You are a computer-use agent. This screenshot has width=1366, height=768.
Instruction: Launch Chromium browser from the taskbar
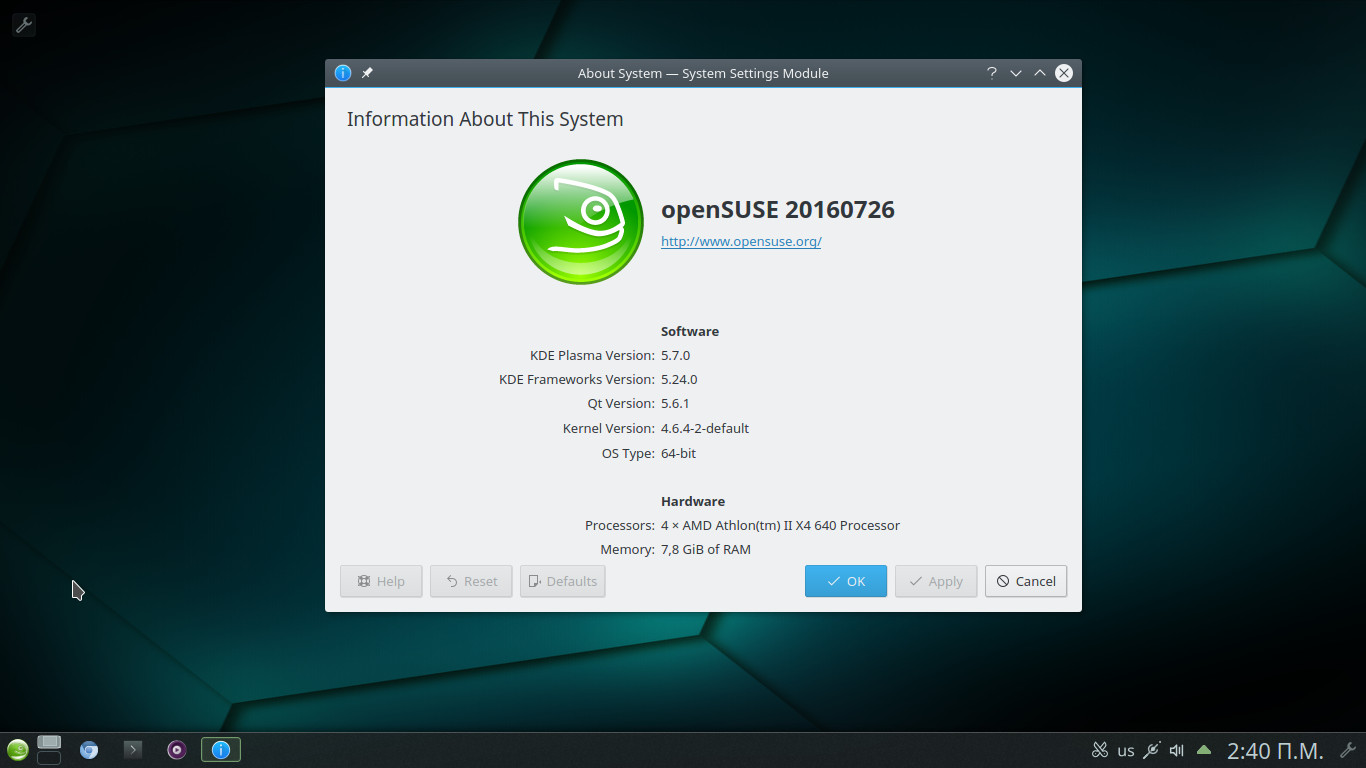coord(89,750)
